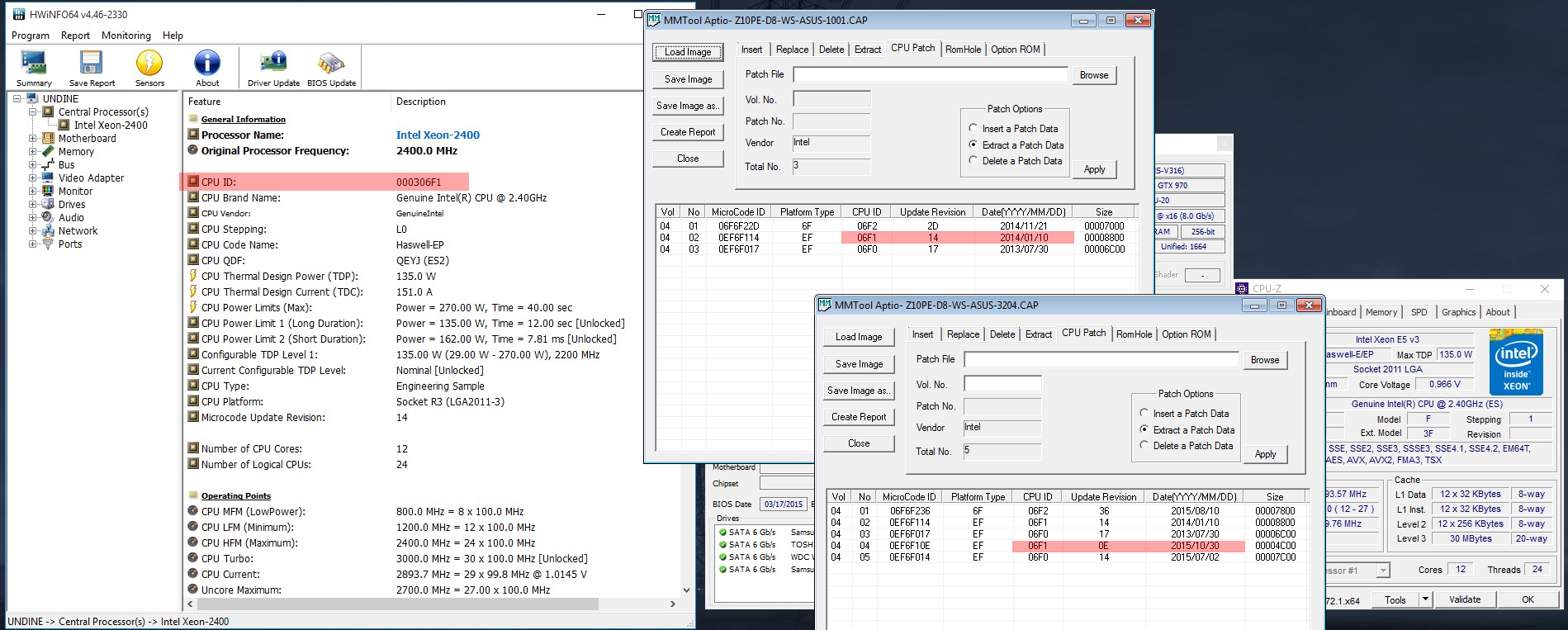Screen dimensions: 1568x630
Task: Click Create Report in 1001.CAP window
Action: (688, 132)
